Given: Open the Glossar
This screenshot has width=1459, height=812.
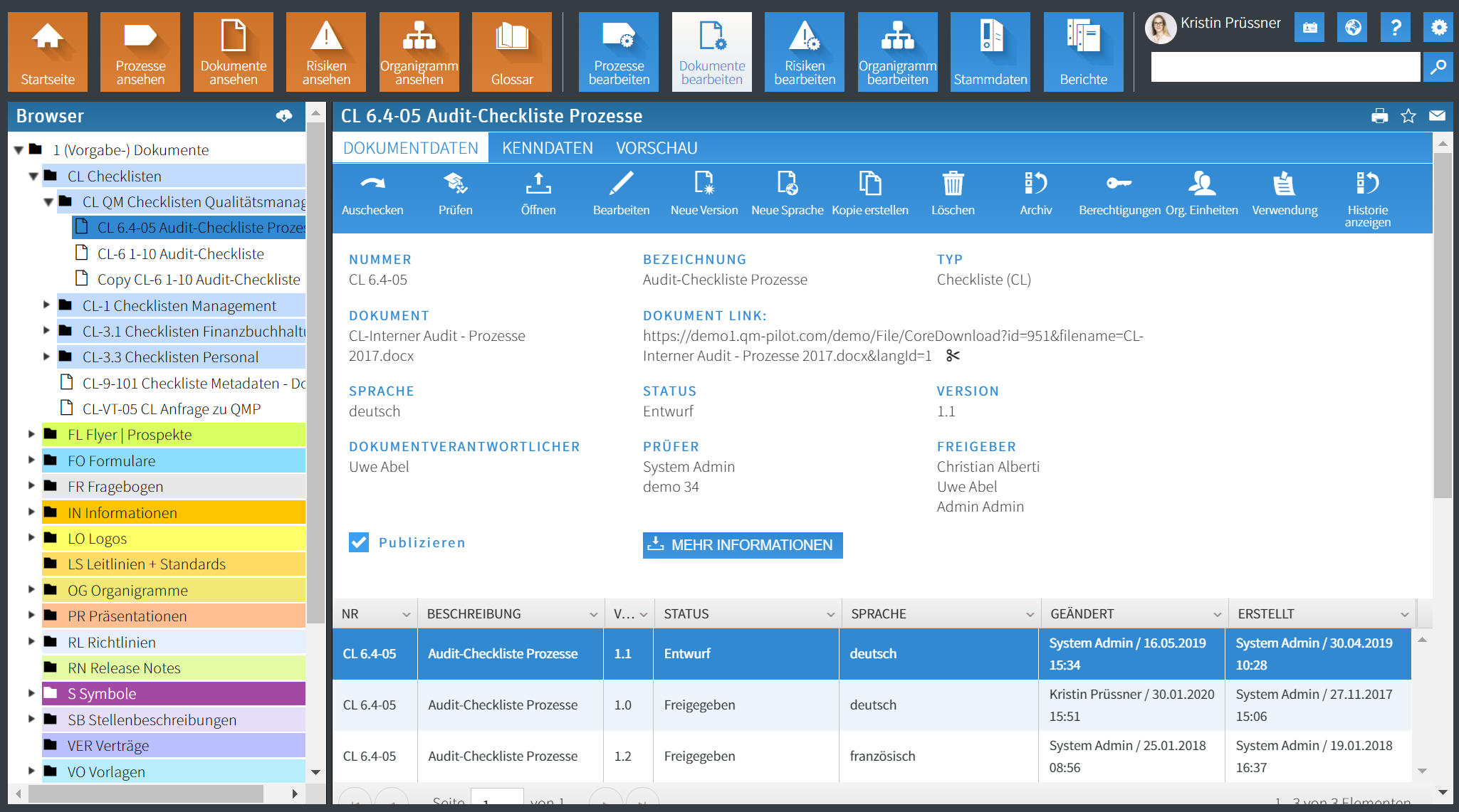Looking at the screenshot, I should coord(512,51).
